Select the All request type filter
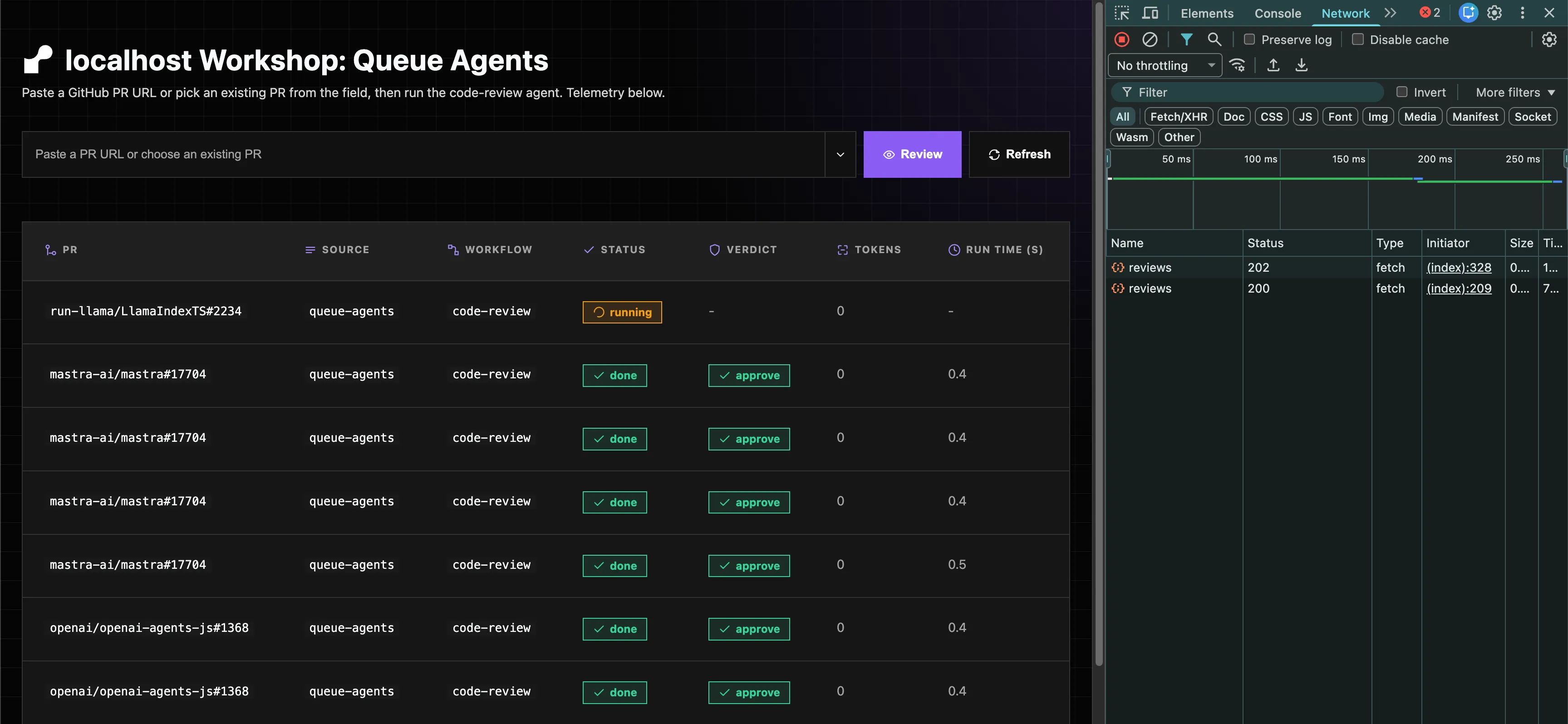 click(1122, 117)
